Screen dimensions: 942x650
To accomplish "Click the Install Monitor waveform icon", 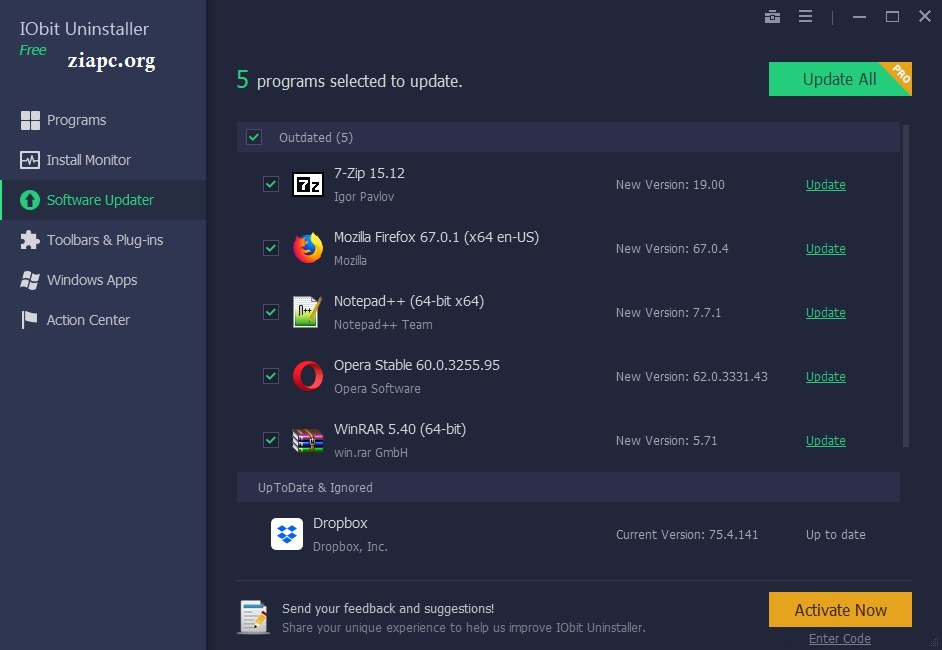I will click(x=30, y=160).
